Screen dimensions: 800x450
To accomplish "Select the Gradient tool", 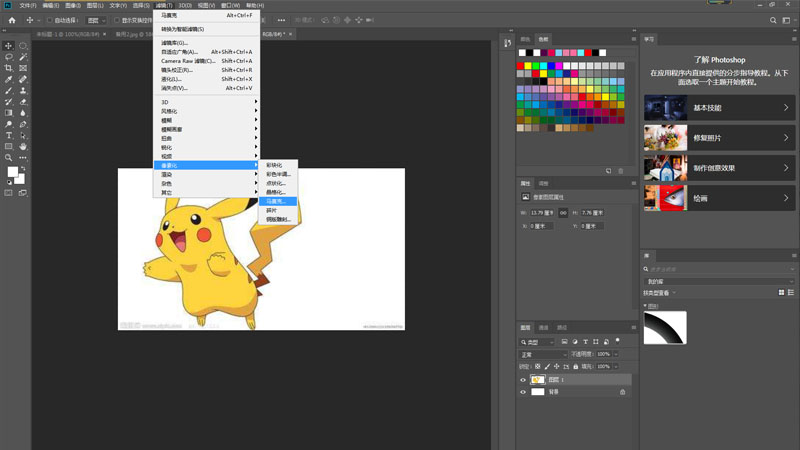I will [x=9, y=113].
